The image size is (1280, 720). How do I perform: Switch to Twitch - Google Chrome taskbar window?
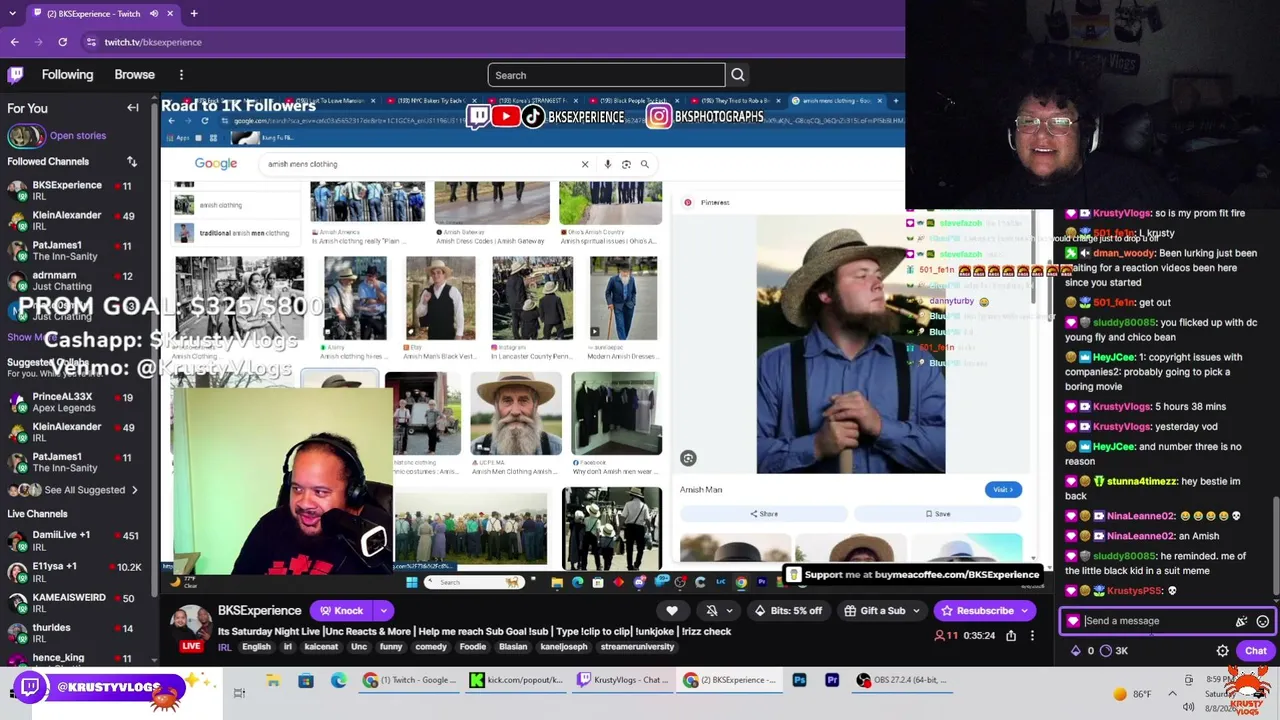408,680
